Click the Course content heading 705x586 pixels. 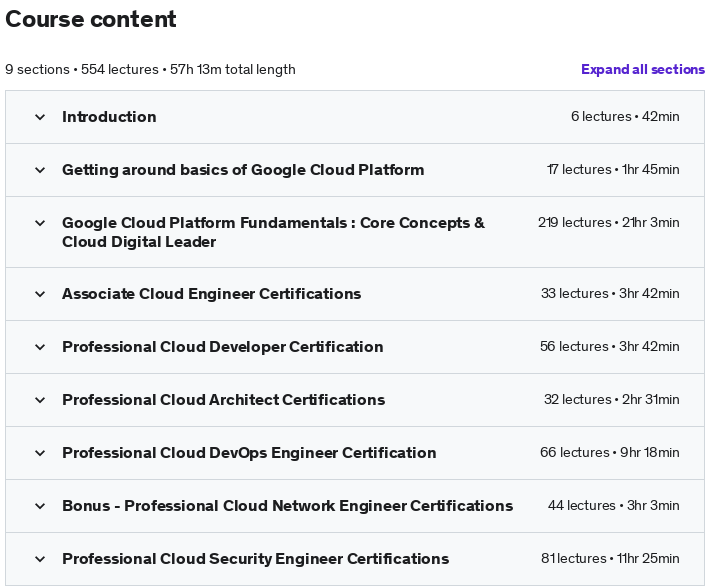91,19
